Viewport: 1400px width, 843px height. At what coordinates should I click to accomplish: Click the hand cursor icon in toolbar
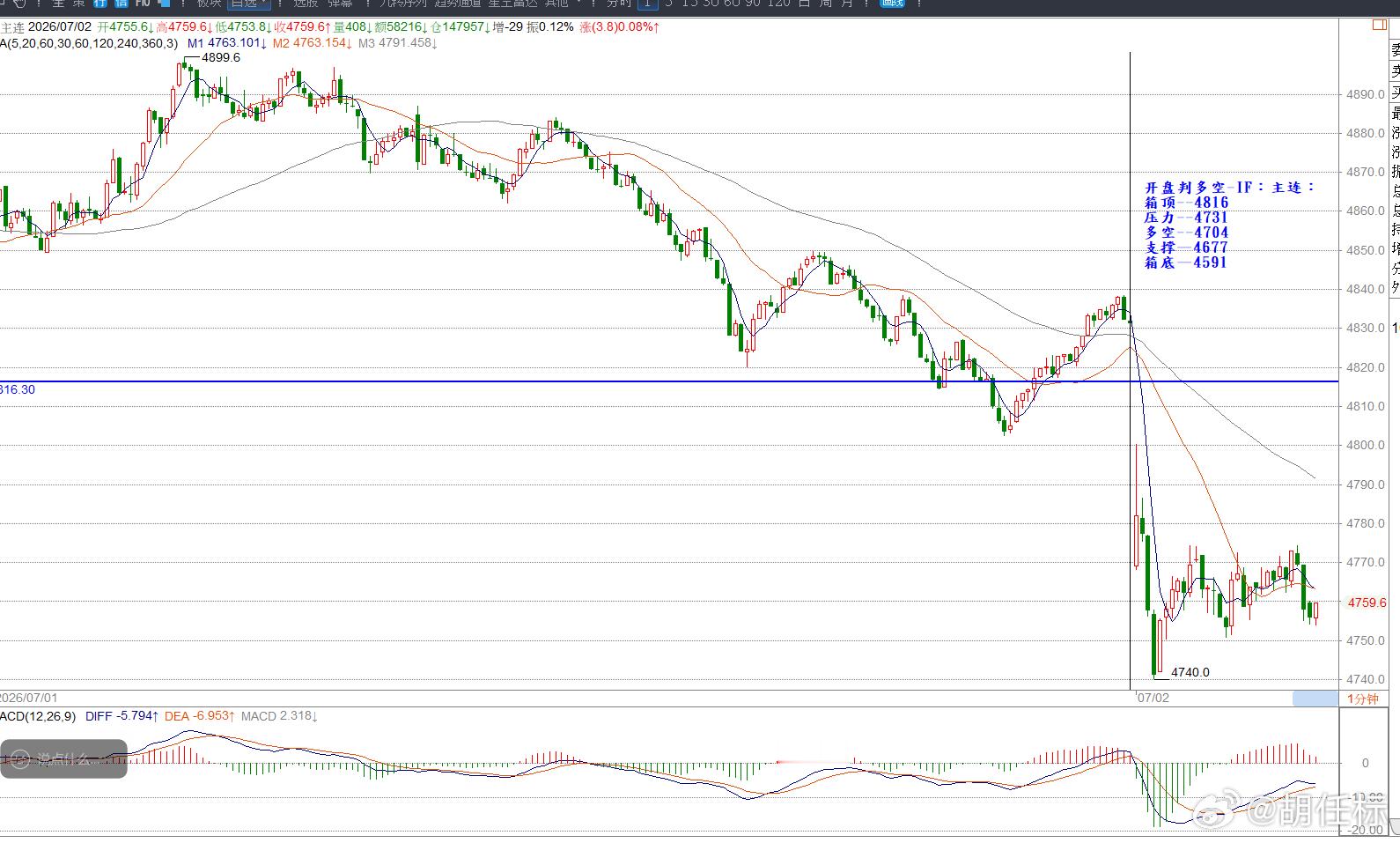(19, 4)
